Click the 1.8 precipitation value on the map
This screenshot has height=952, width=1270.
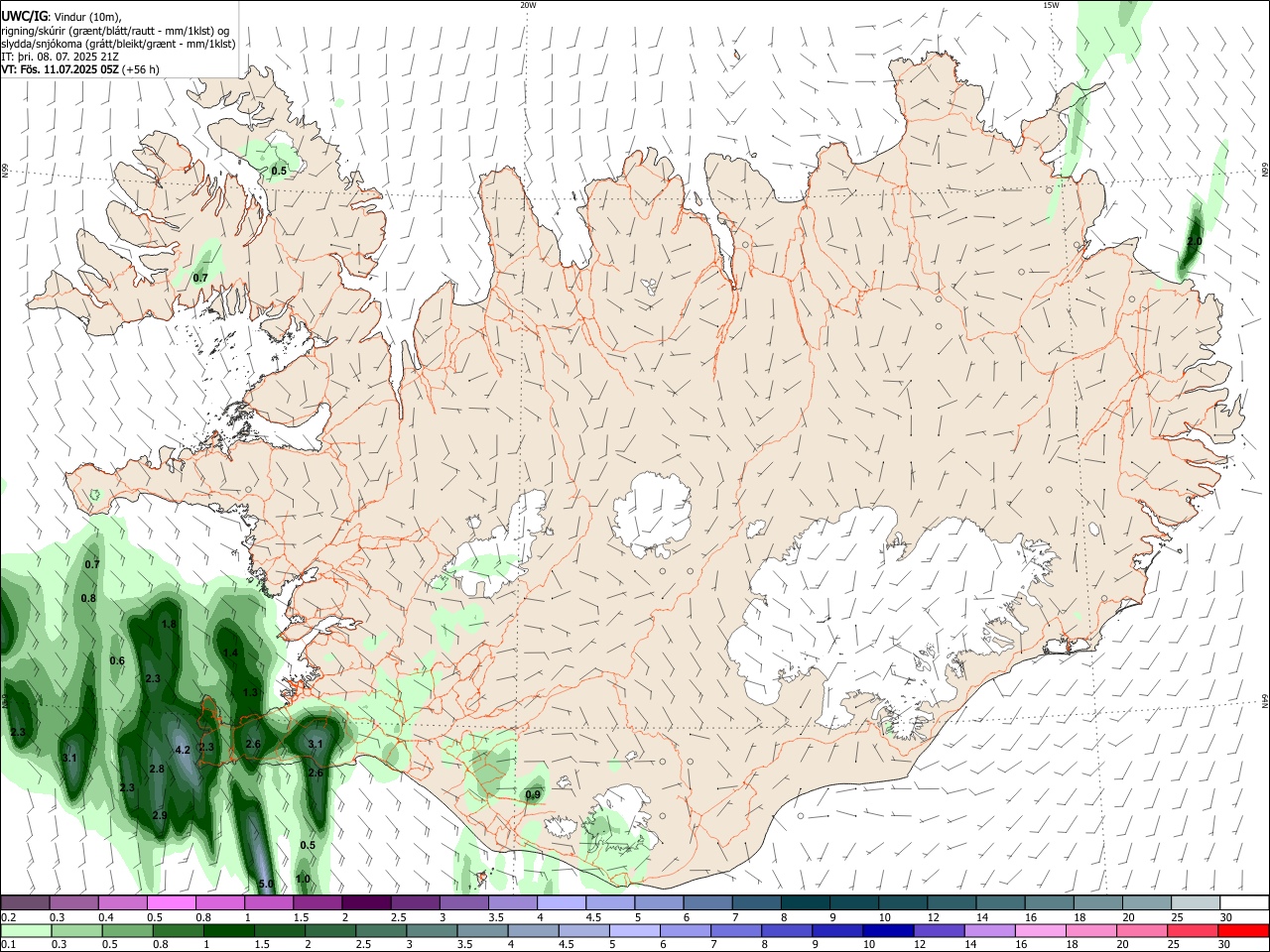(169, 624)
